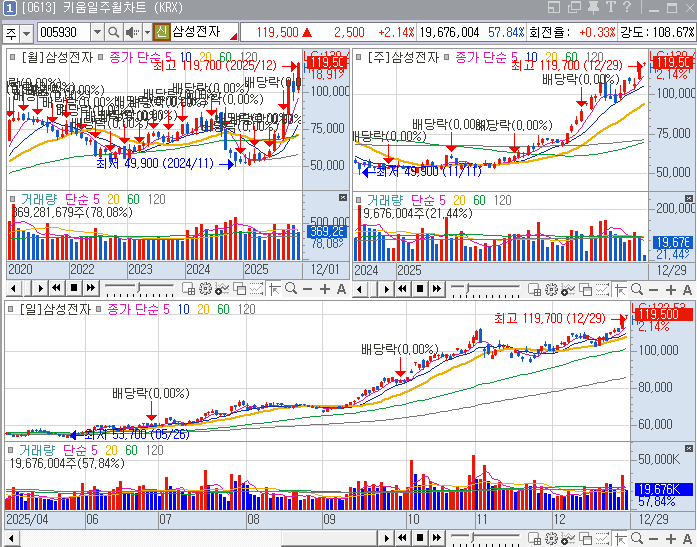
Task: Rewind the monthly chart with double-left arrows
Action: coord(56,289)
